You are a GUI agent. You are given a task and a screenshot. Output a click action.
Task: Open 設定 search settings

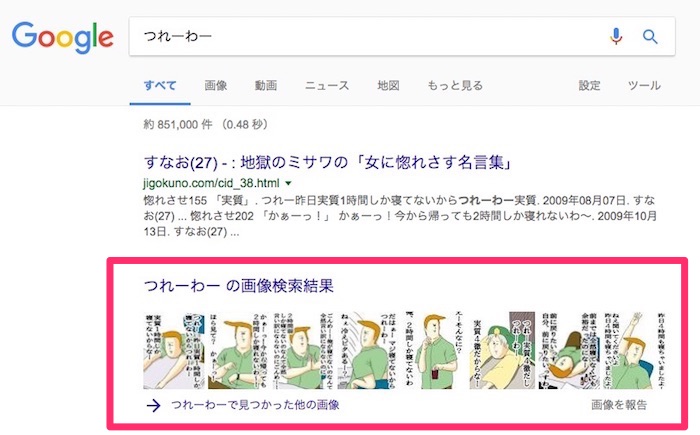[589, 85]
